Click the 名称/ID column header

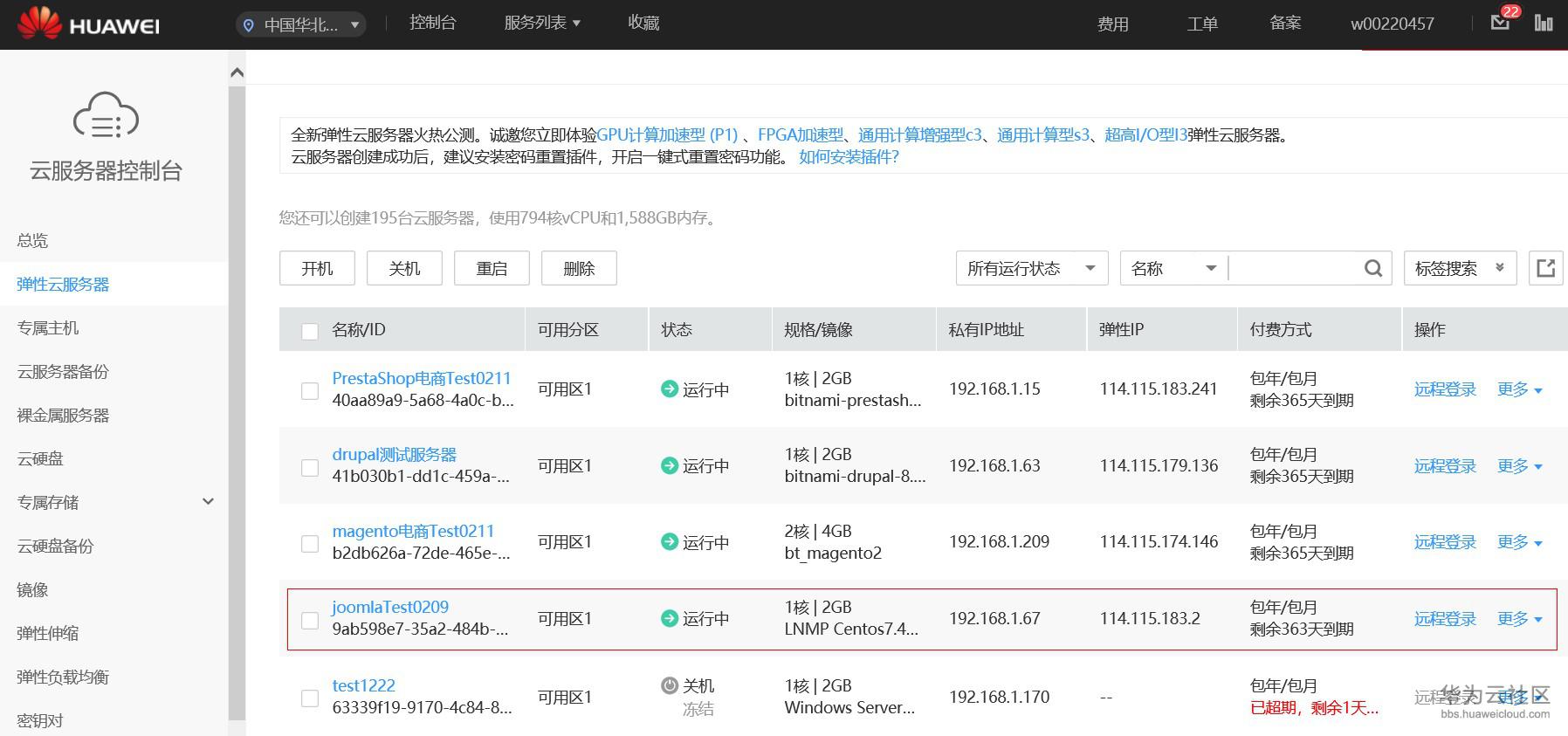(x=359, y=330)
